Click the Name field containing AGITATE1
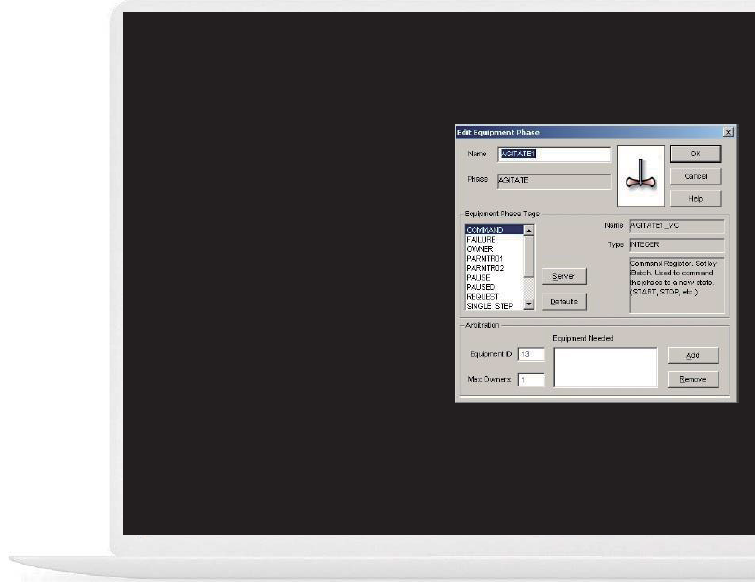This screenshot has width=755, height=582. [553, 155]
